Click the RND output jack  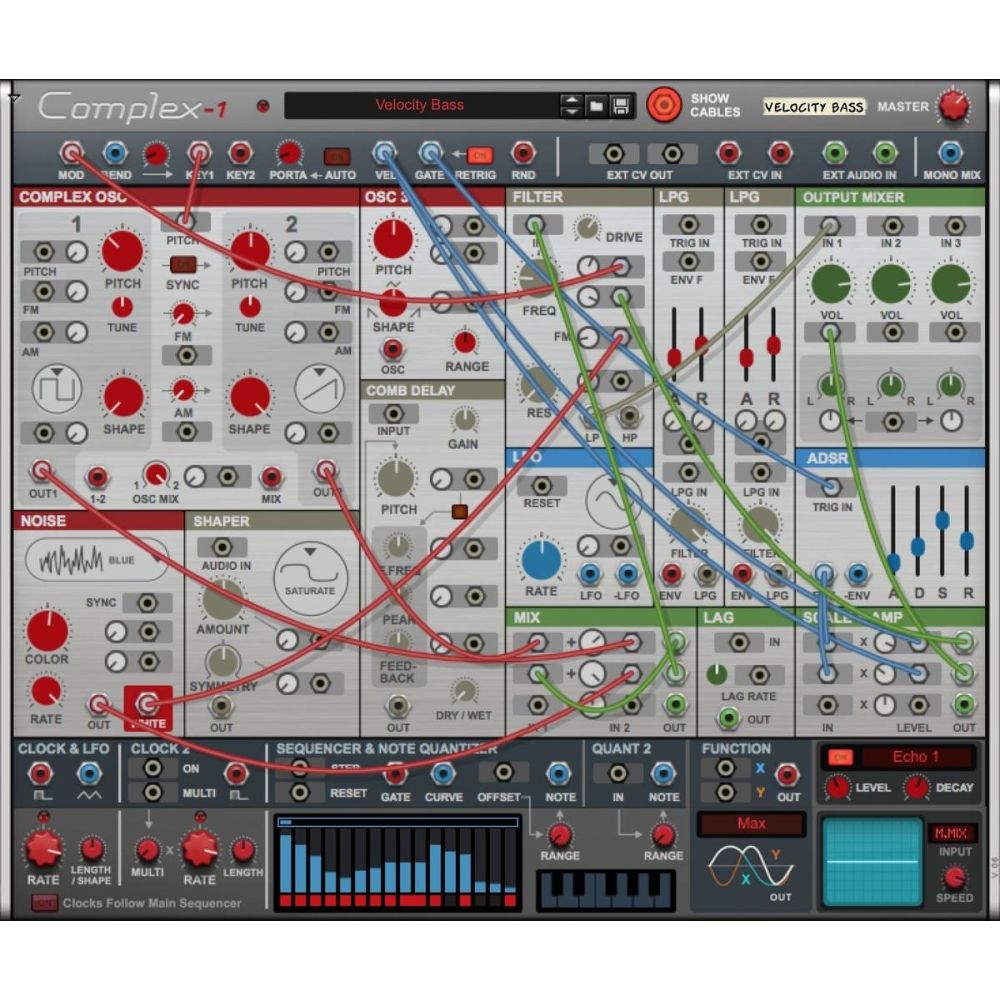click(x=523, y=153)
